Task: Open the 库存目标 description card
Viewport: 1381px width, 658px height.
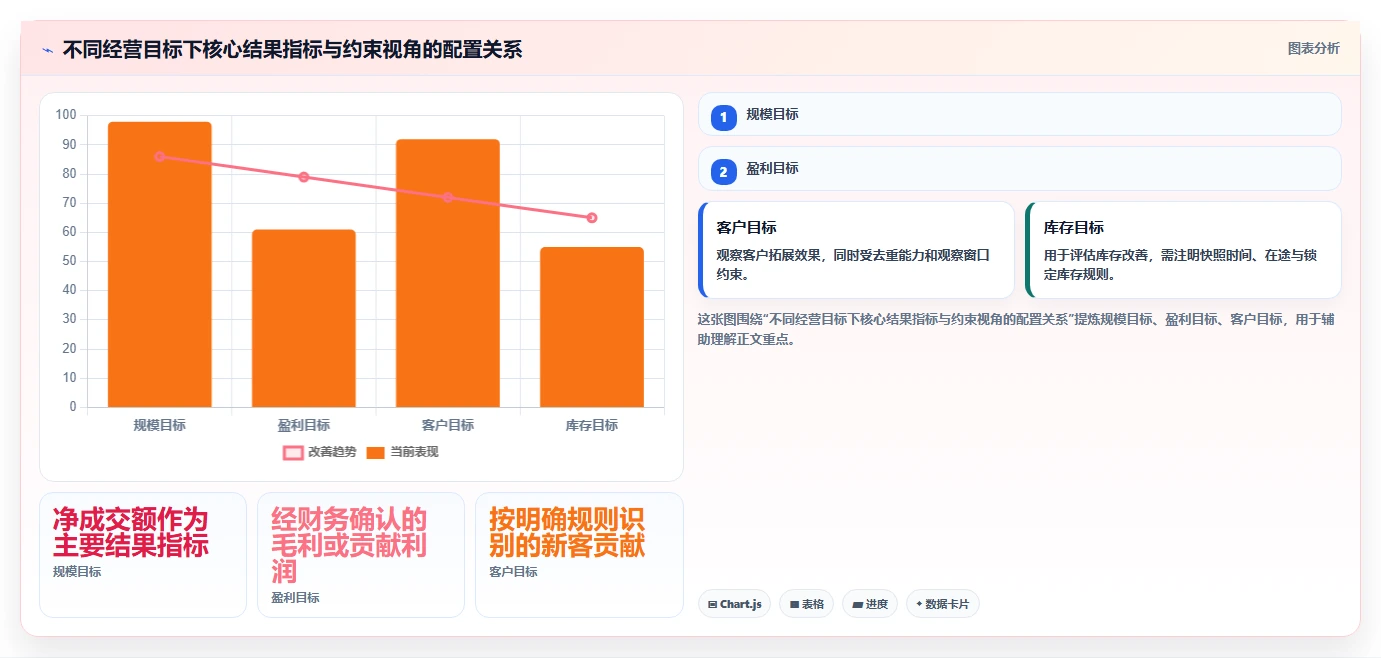Action: (1183, 250)
